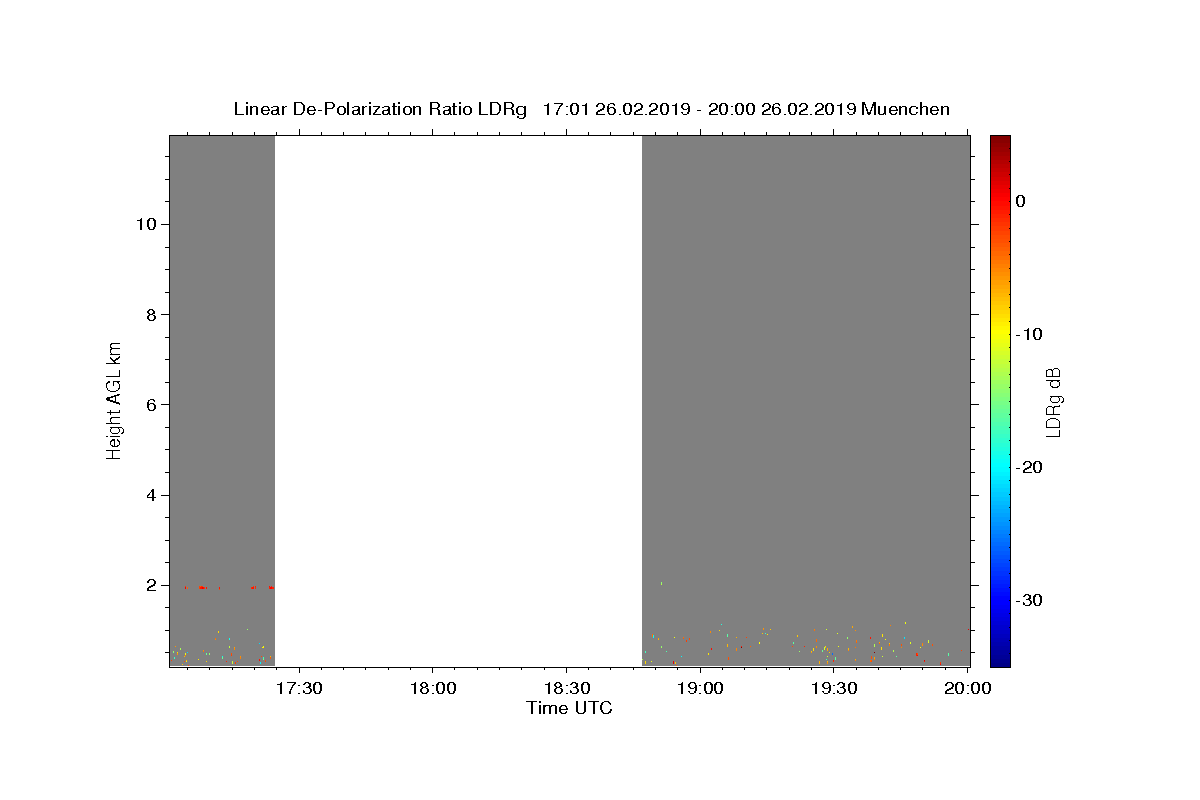Click the 19:30 time tick label

pyautogui.click(x=834, y=688)
